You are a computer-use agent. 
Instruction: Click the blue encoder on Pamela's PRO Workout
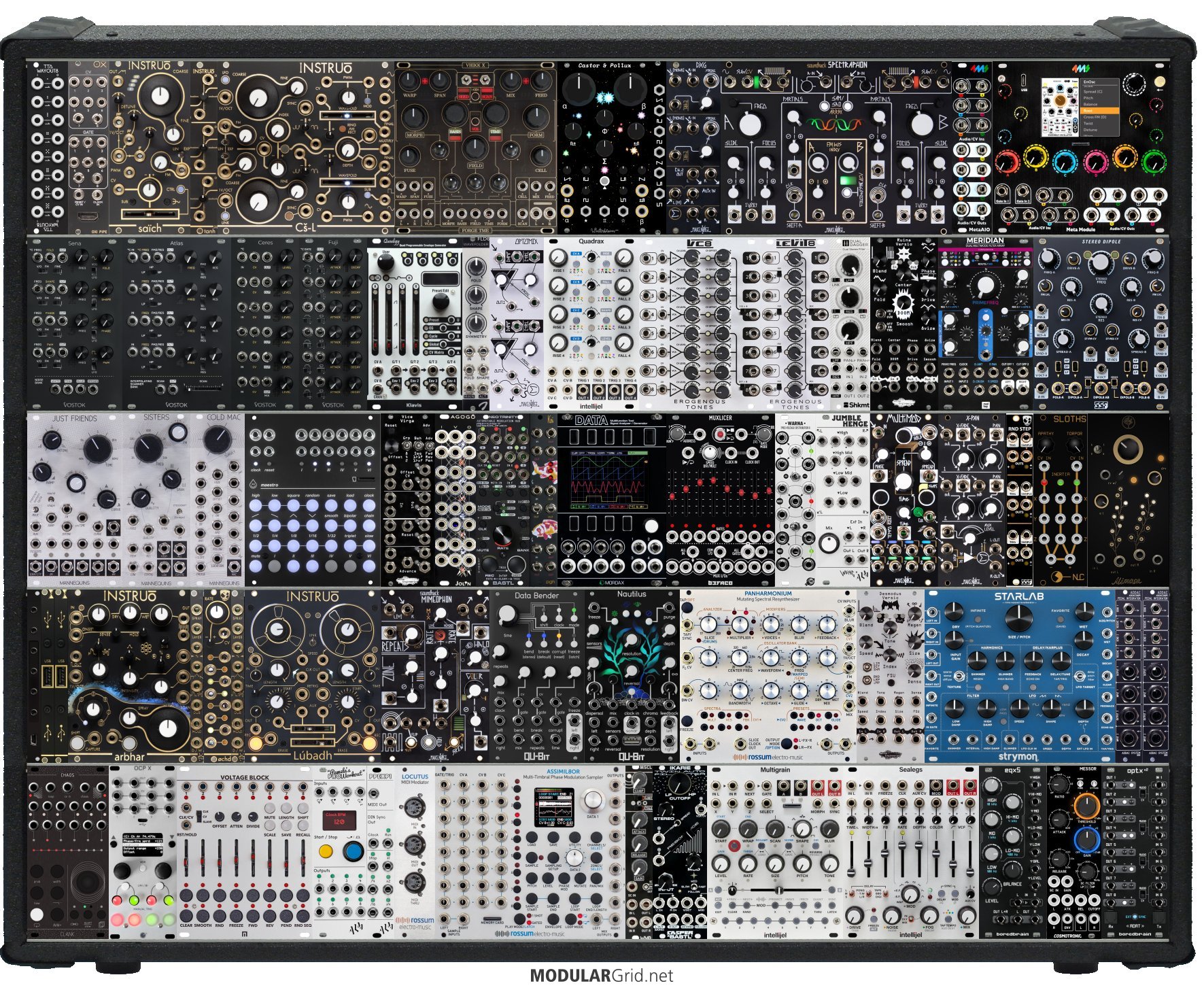tap(352, 851)
